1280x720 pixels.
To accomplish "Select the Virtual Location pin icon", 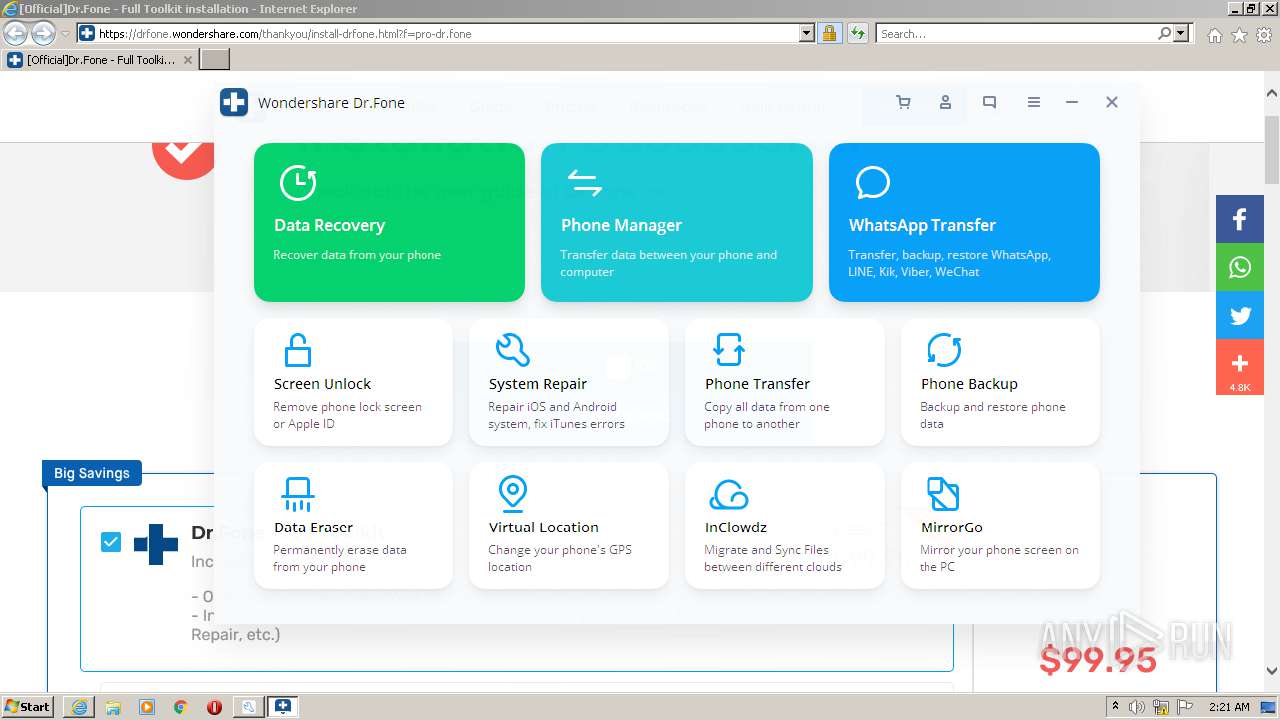I will coord(512,494).
